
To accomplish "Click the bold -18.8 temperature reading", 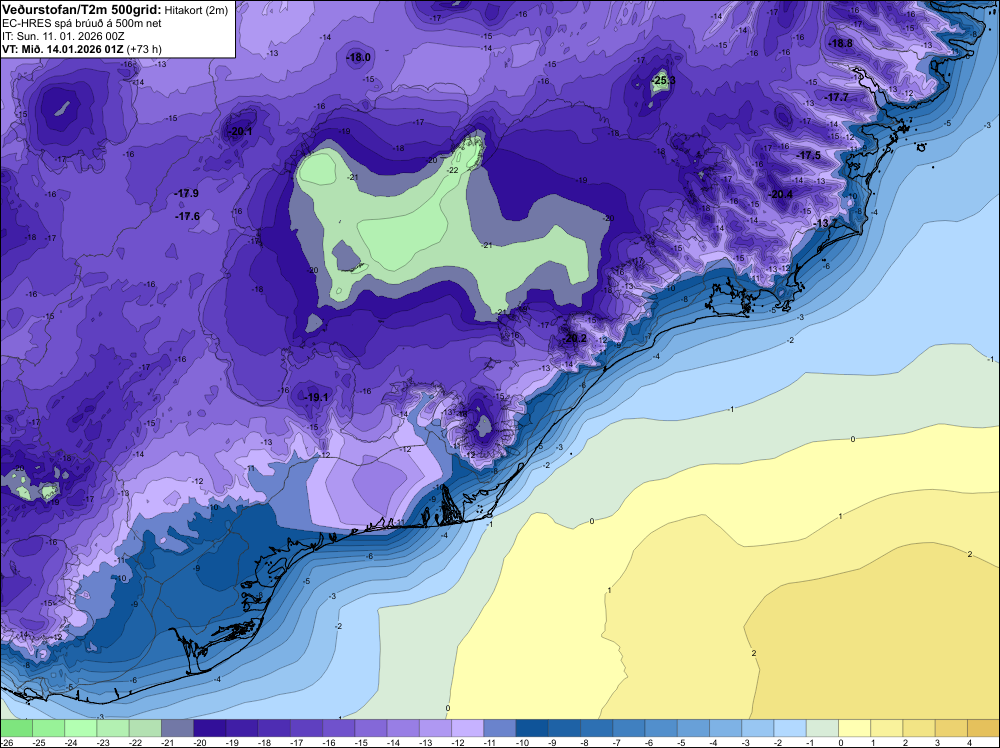I will 840,43.
